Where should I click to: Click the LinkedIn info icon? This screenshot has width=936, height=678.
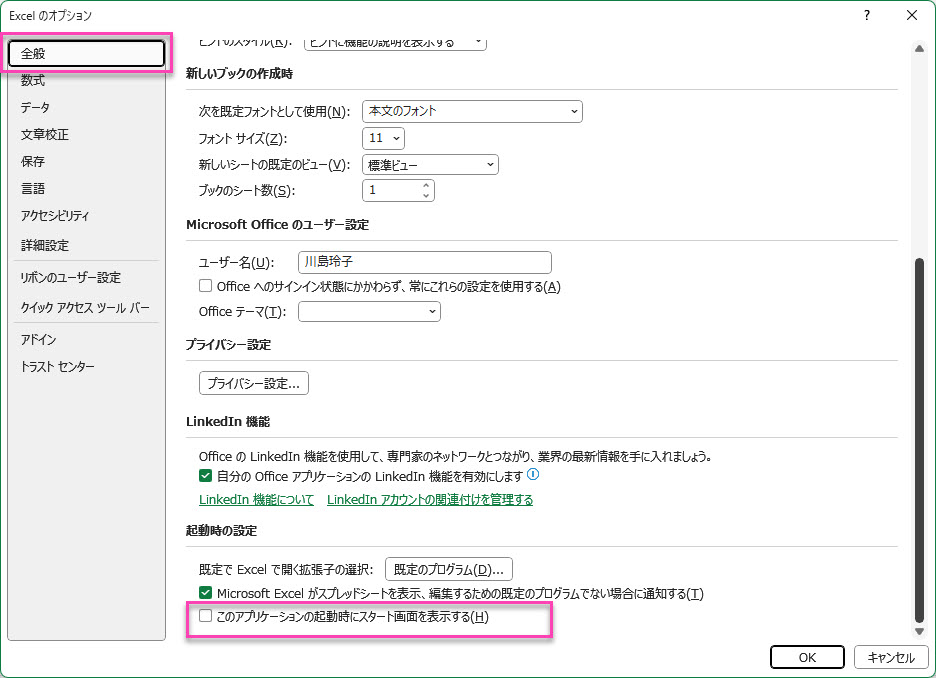point(533,475)
